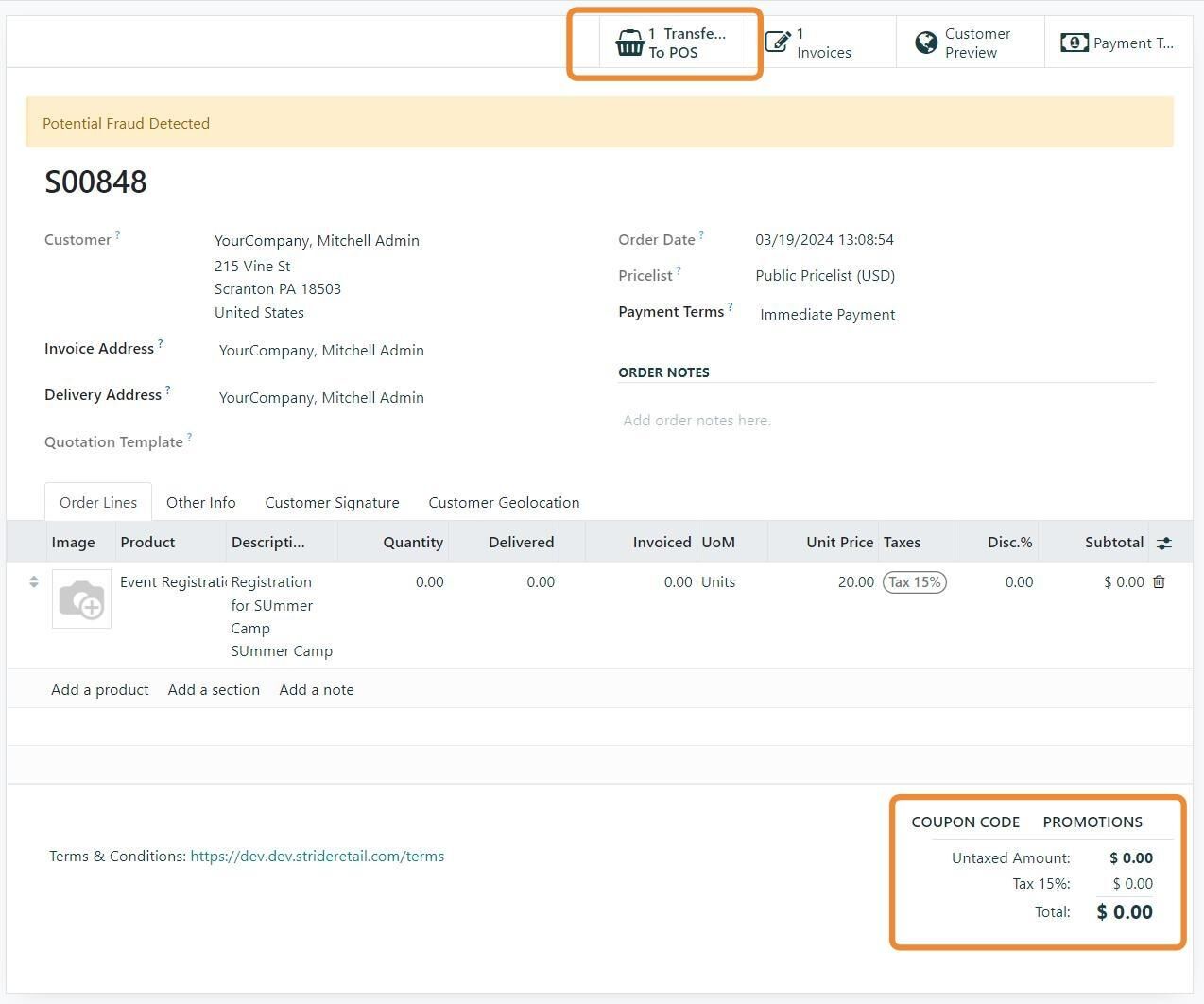Open the Terms & Conditions URL
Image resolution: width=1204 pixels, height=1004 pixels.
tap(318, 856)
